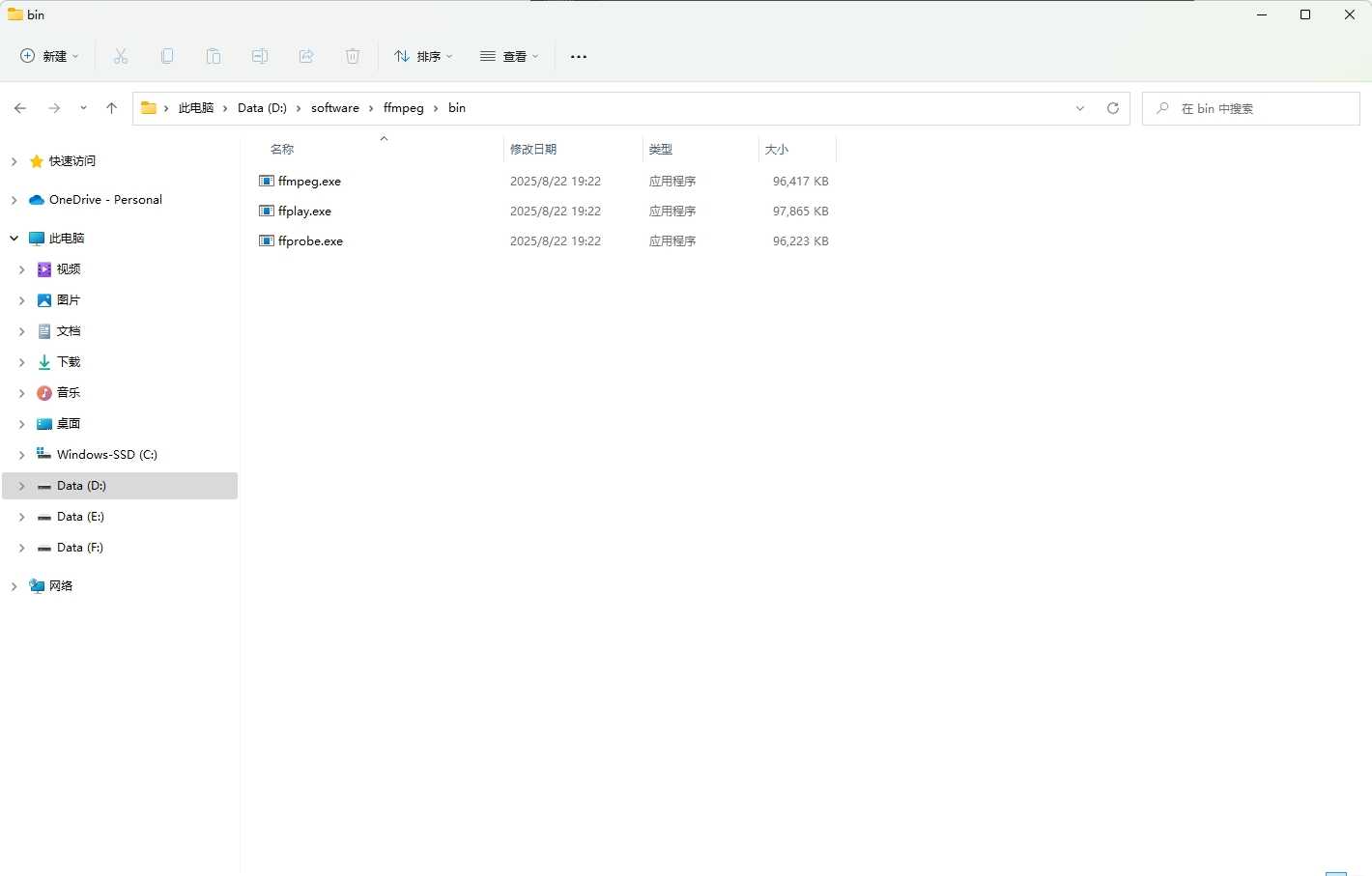
Task: Click the Delete trash can icon
Action: 353,56
